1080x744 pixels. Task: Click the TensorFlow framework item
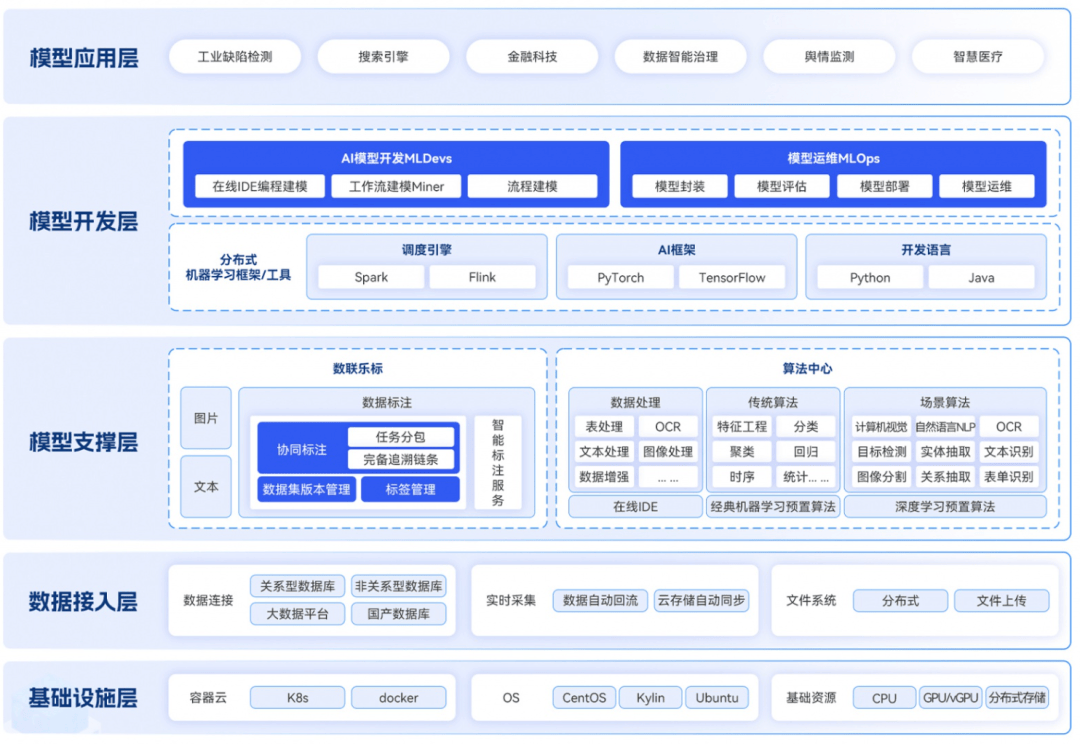[x=735, y=277]
